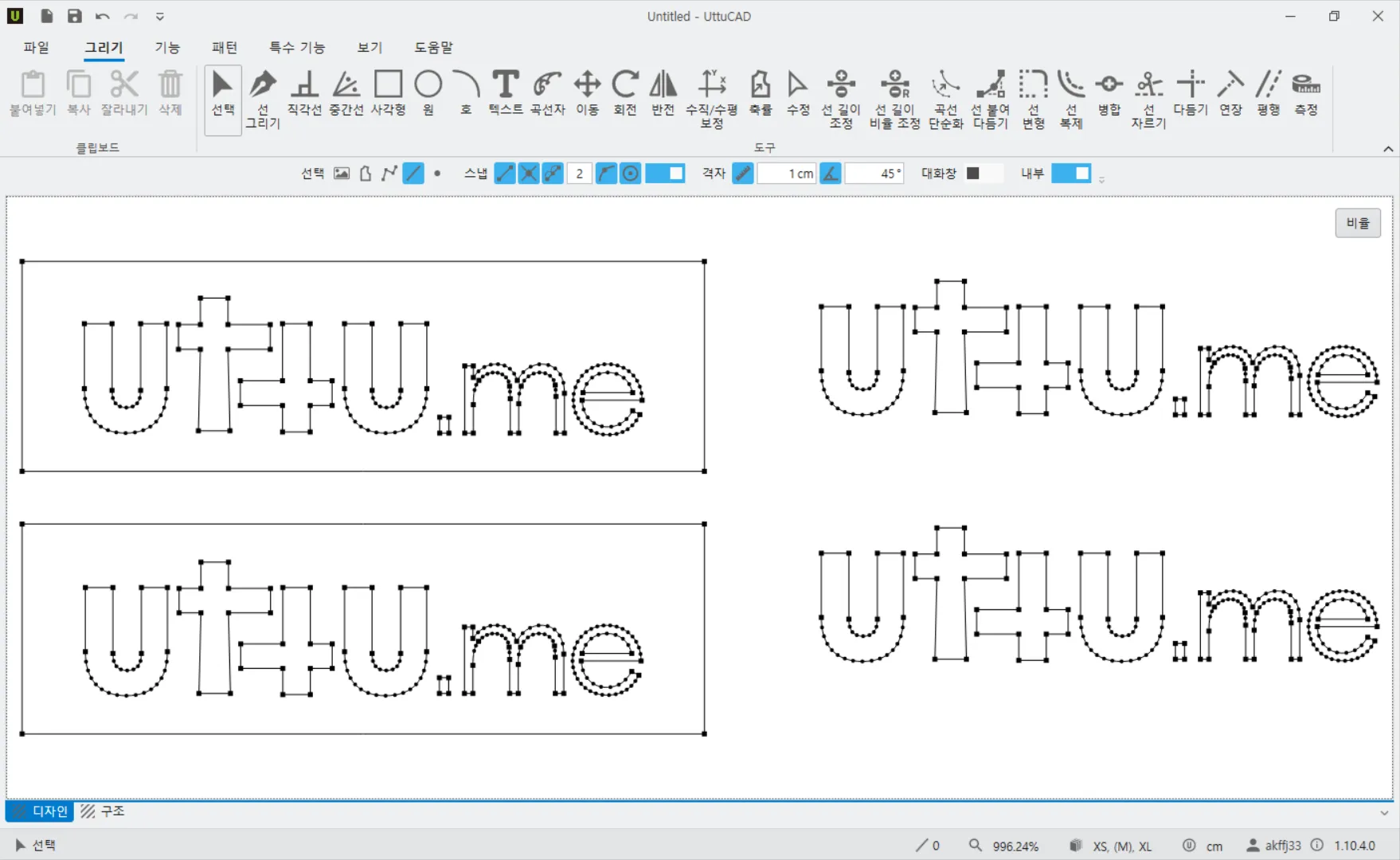Click the 삭제 trash icon
The image size is (1400, 860).
click(170, 94)
